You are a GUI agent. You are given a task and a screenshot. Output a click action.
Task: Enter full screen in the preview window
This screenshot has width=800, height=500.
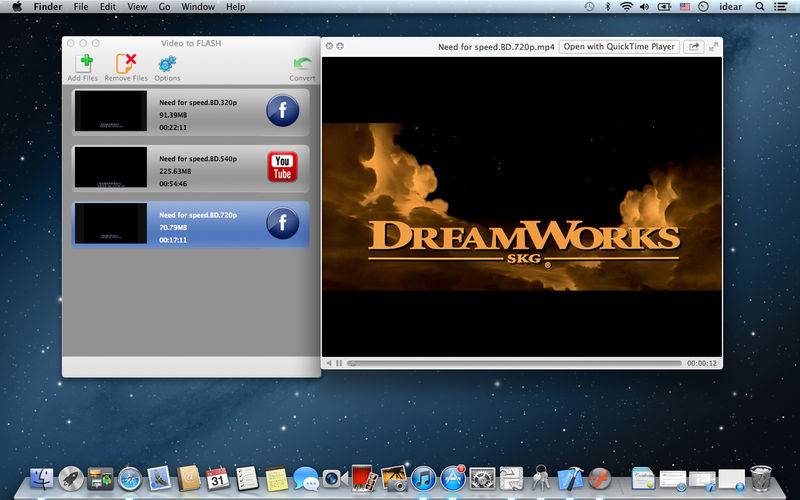pos(714,46)
